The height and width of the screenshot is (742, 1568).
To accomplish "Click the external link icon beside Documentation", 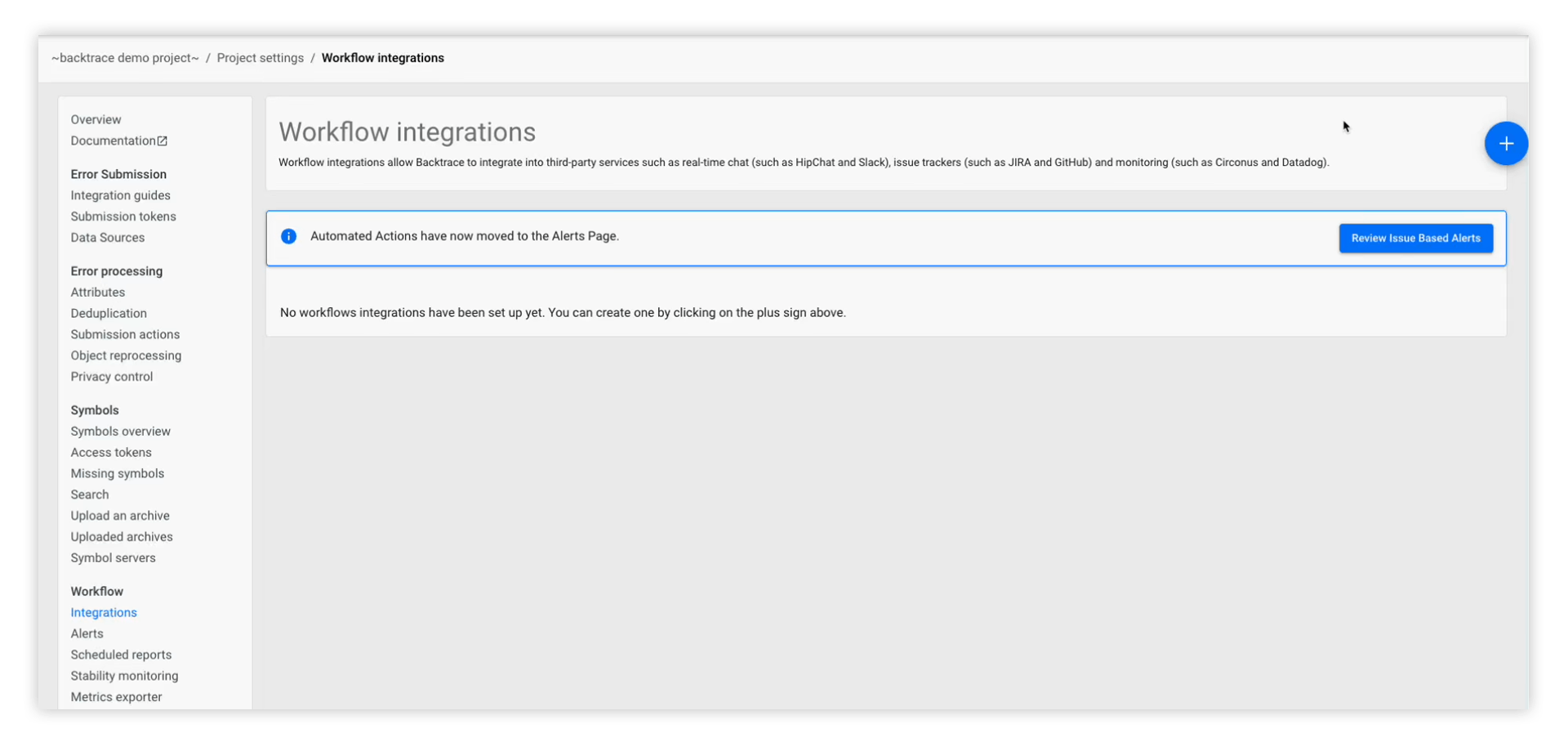I will pyautogui.click(x=163, y=141).
